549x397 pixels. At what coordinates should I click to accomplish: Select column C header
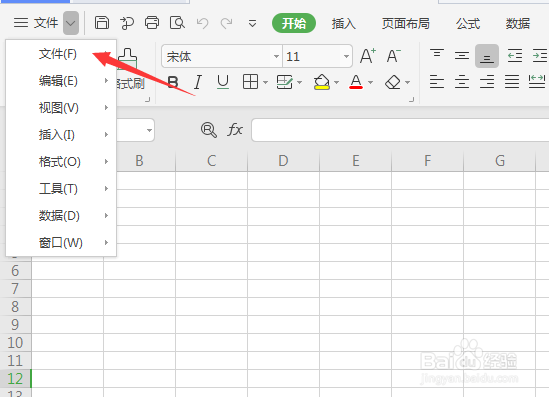tap(211, 161)
